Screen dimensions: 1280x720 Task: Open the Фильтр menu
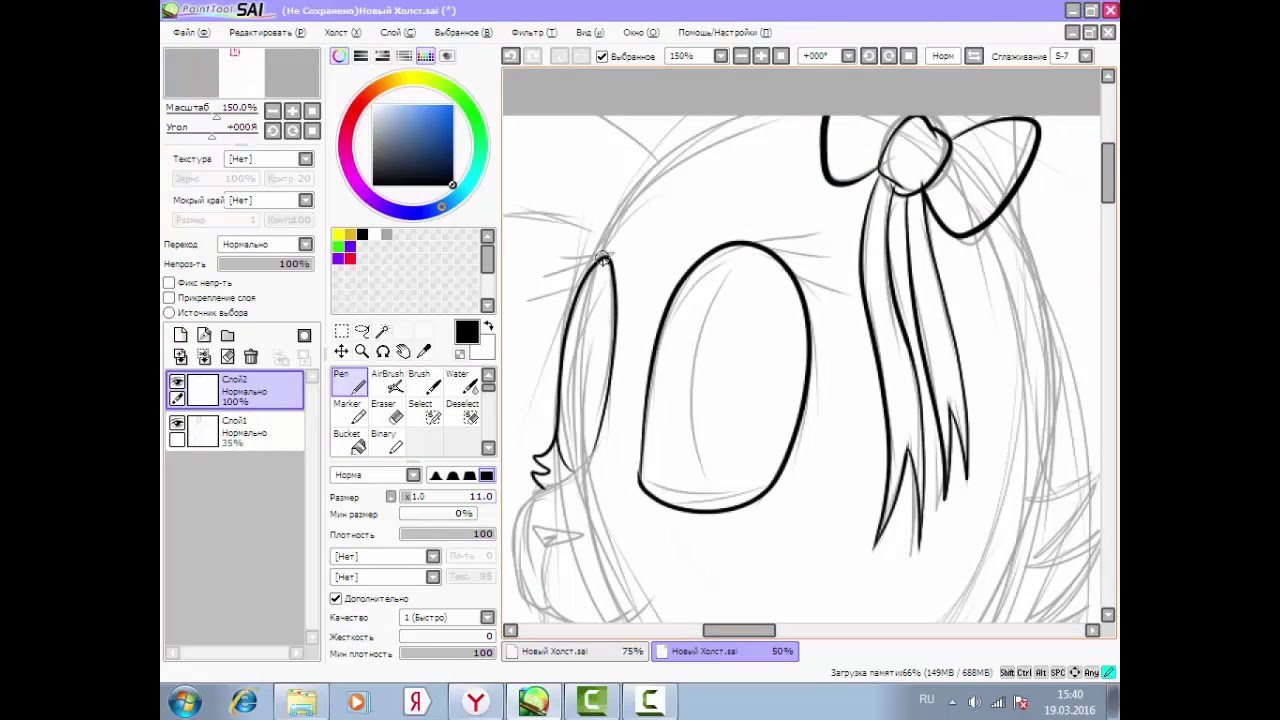click(x=536, y=33)
